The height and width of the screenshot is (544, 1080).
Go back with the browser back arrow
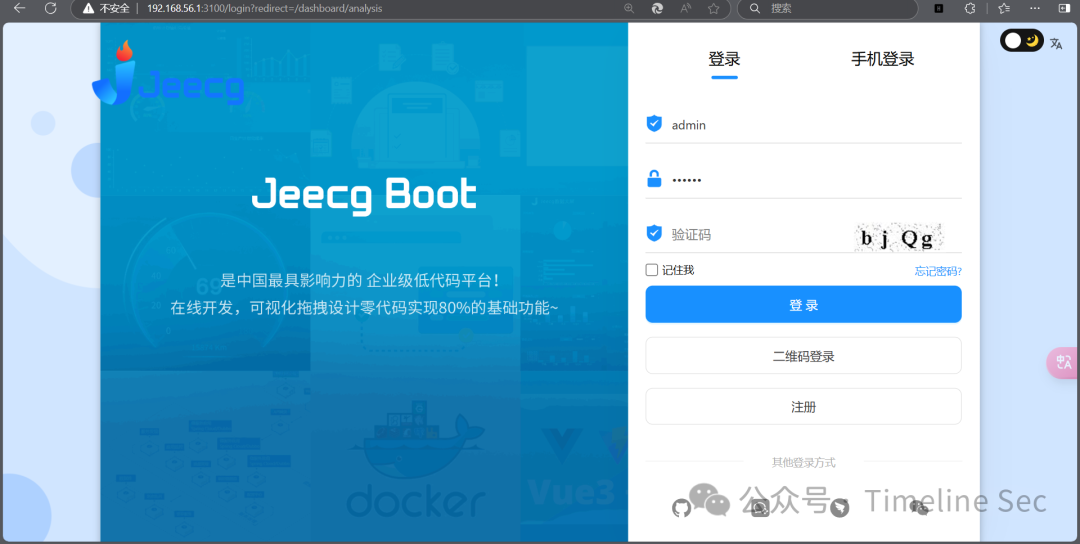coord(20,8)
